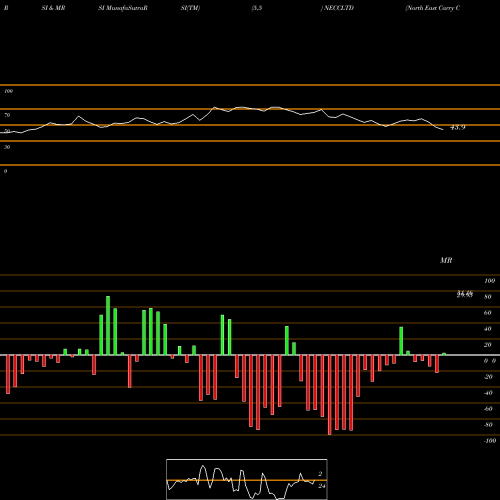Click the 'SI & MR' header text
This screenshot has height=500, width=500.
tap(53, 8)
